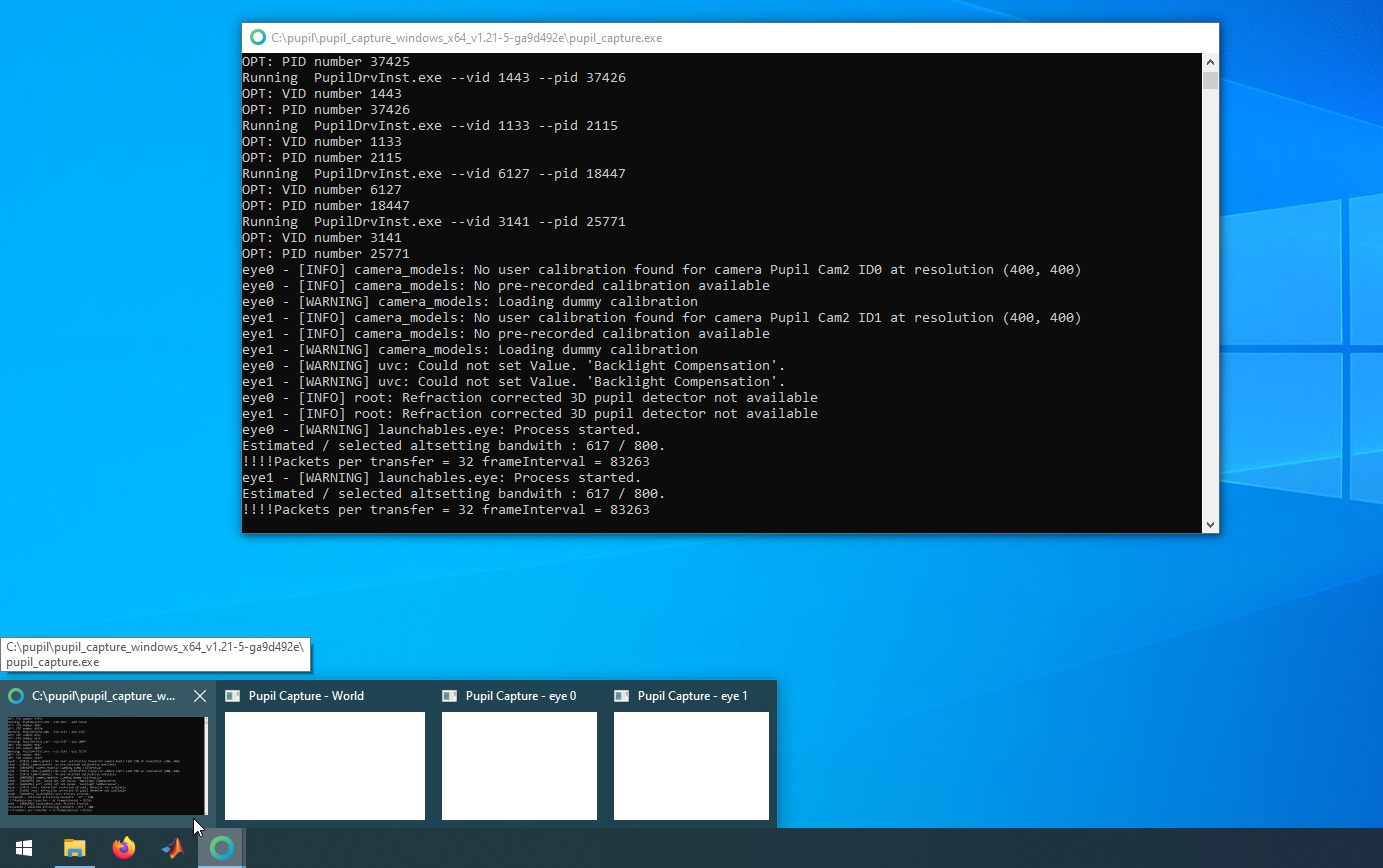Viewport: 1383px width, 868px height.
Task: Click eye1 'Loading dummy calibration' warning line
Action: pyautogui.click(x=470, y=349)
